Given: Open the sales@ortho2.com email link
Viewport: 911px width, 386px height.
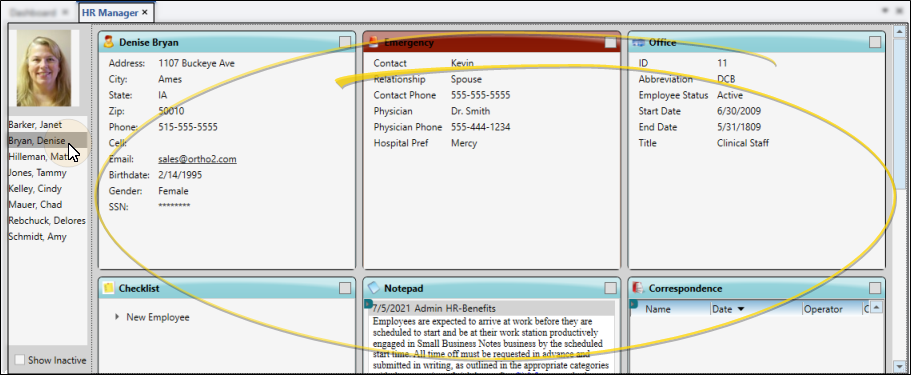Looking at the screenshot, I should coord(198,159).
